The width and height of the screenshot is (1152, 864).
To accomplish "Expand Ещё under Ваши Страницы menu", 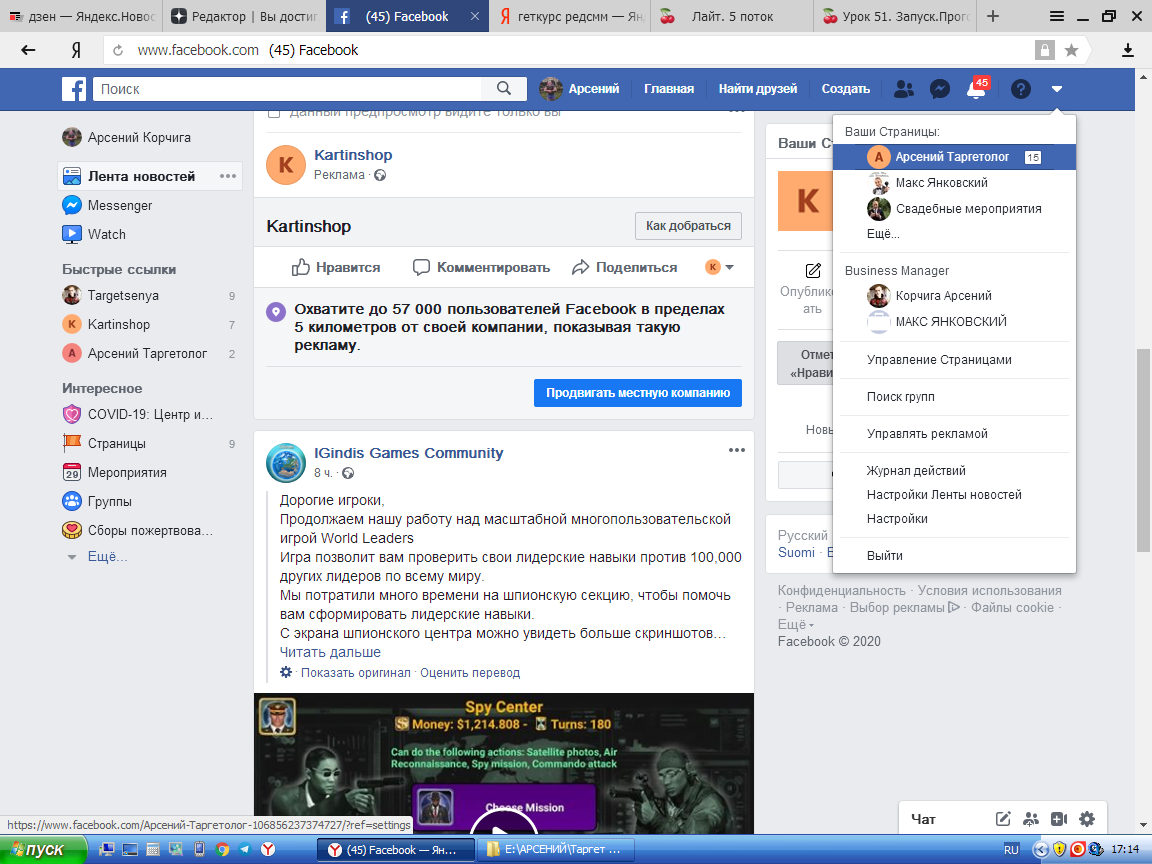I will coord(883,234).
